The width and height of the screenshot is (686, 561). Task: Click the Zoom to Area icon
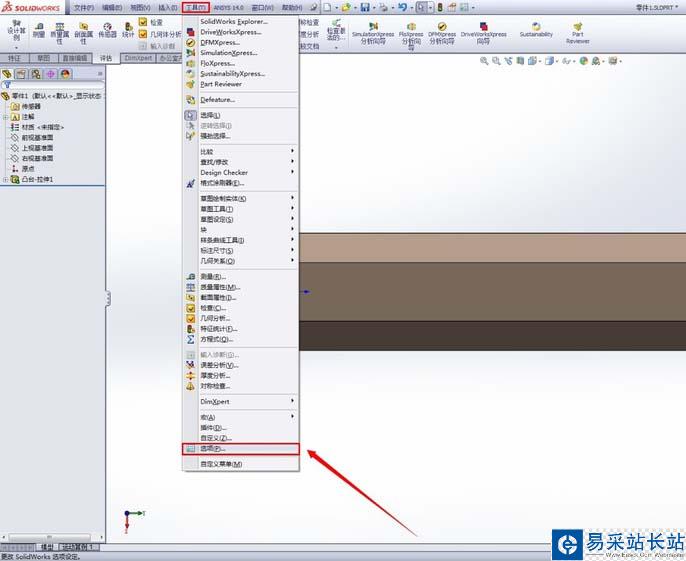click(496, 61)
